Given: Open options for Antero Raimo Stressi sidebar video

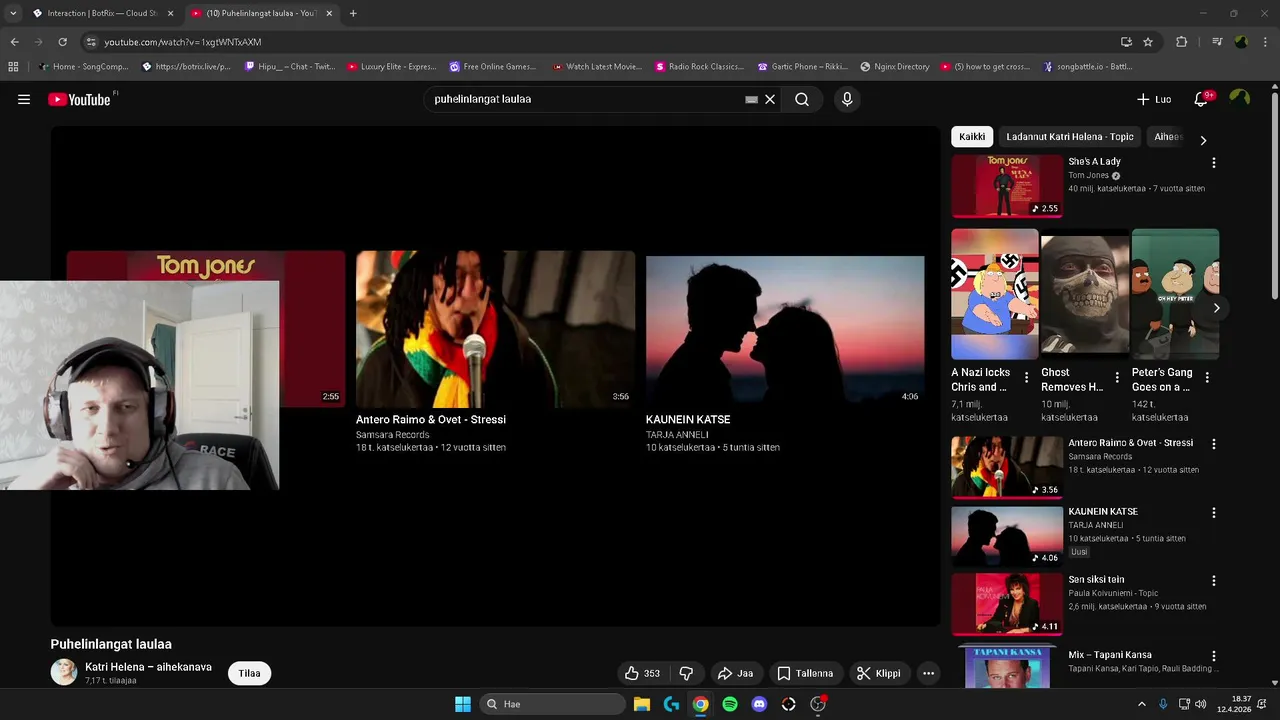Looking at the screenshot, I should (x=1214, y=443).
